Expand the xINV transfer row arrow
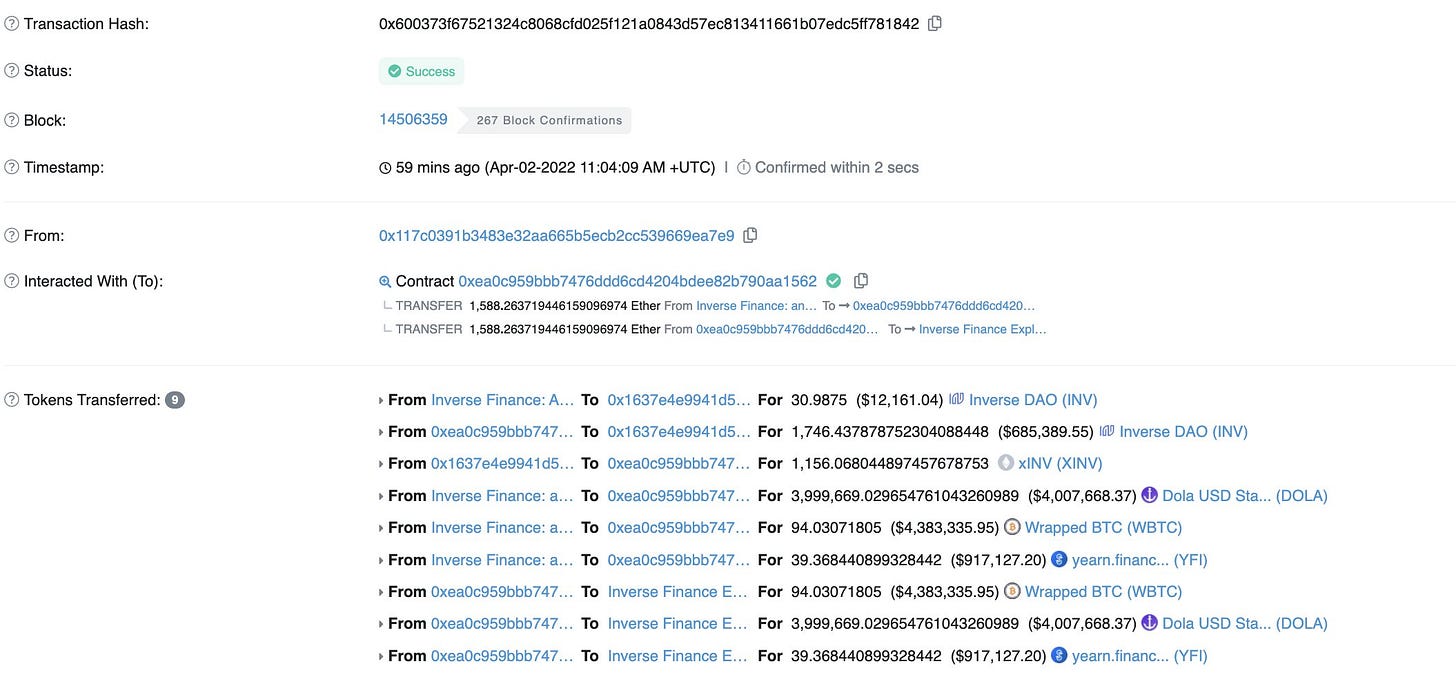 (381, 464)
